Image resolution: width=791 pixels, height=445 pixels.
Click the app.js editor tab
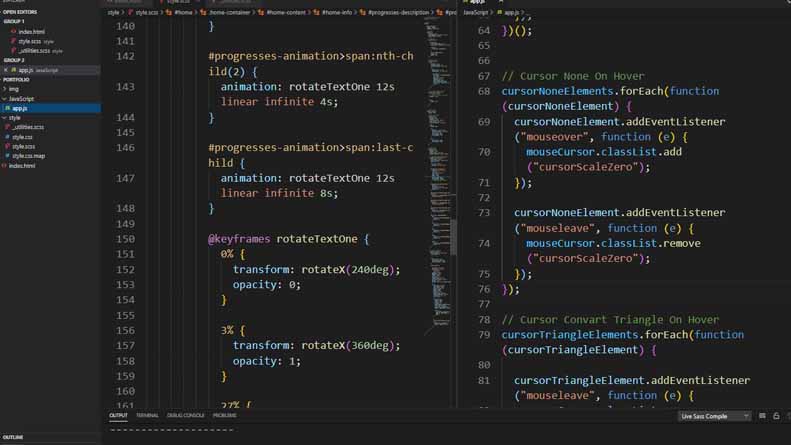click(477, 2)
